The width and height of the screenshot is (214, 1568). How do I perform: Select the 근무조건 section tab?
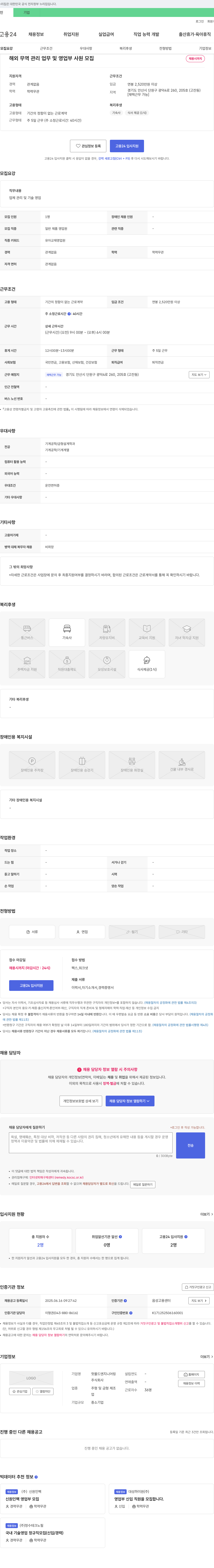[x=46, y=48]
